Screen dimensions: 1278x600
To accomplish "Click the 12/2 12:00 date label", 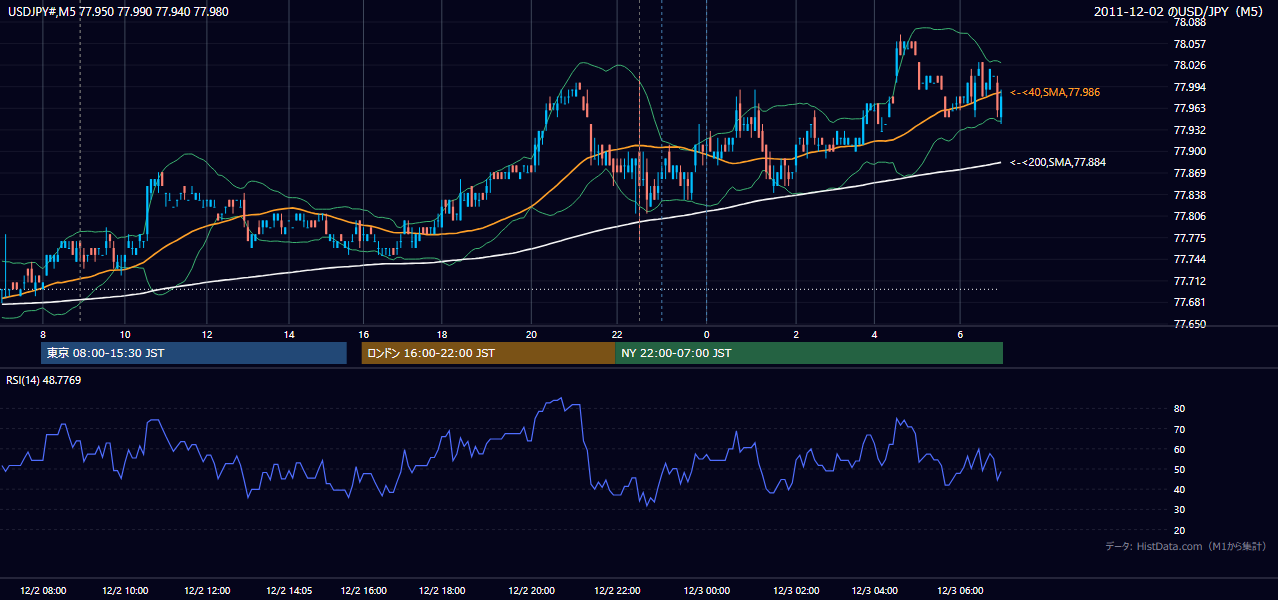I will (x=206, y=591).
